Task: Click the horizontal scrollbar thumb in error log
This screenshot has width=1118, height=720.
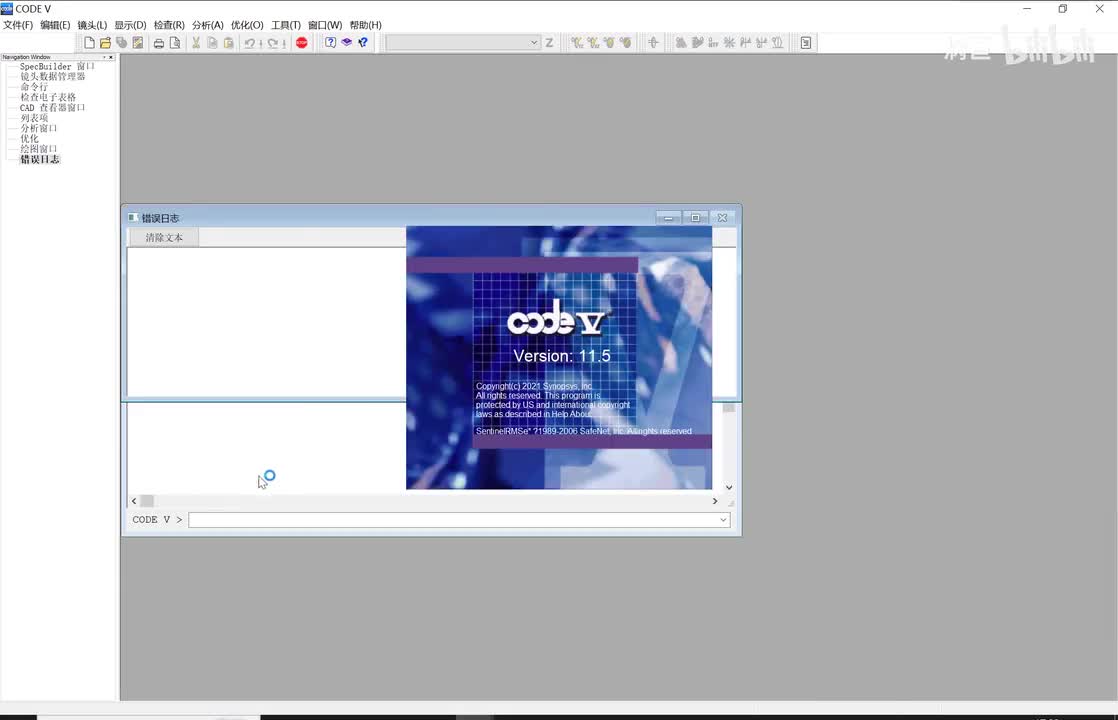Action: [147, 501]
